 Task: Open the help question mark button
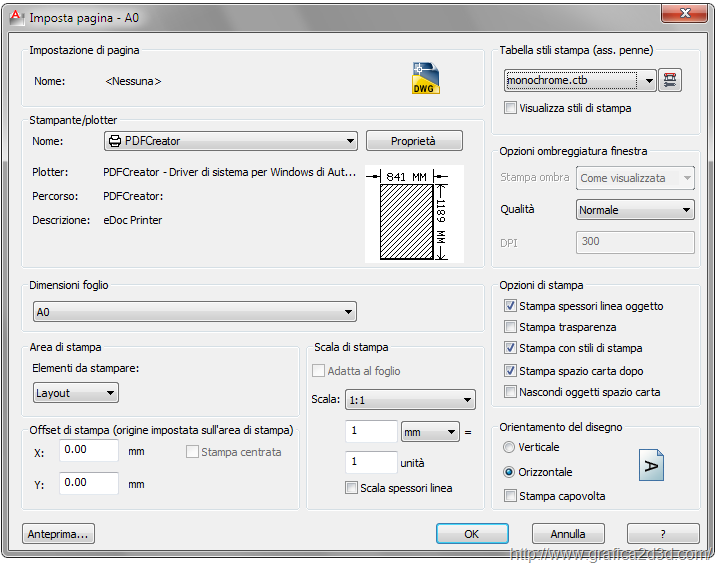(x=663, y=534)
